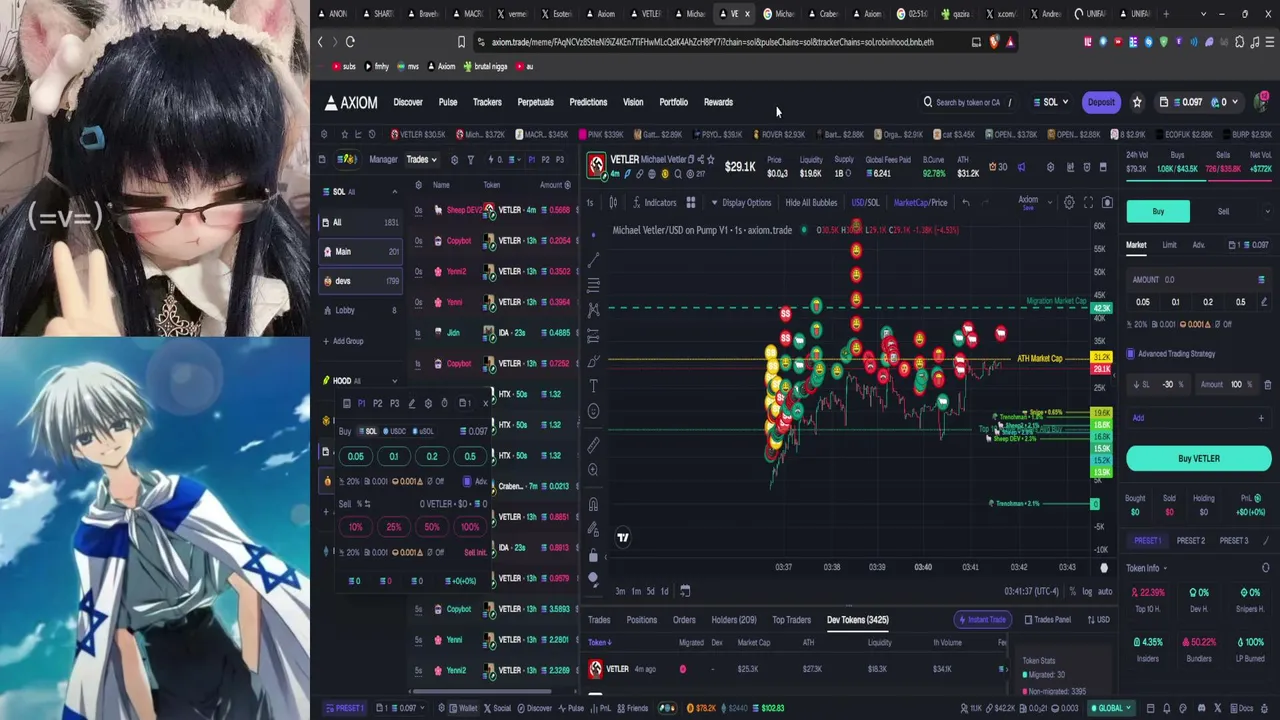Share the VETLER token
1280x720 pixels.
point(700,159)
